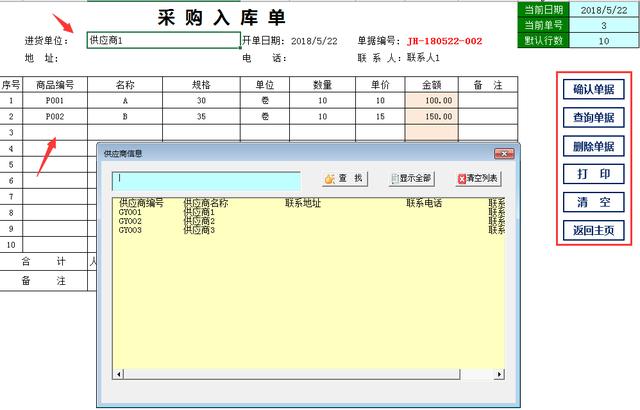Viewport: 640px width, 410px height.
Task: Click the 当前单号 value 3
Action: tap(604, 25)
